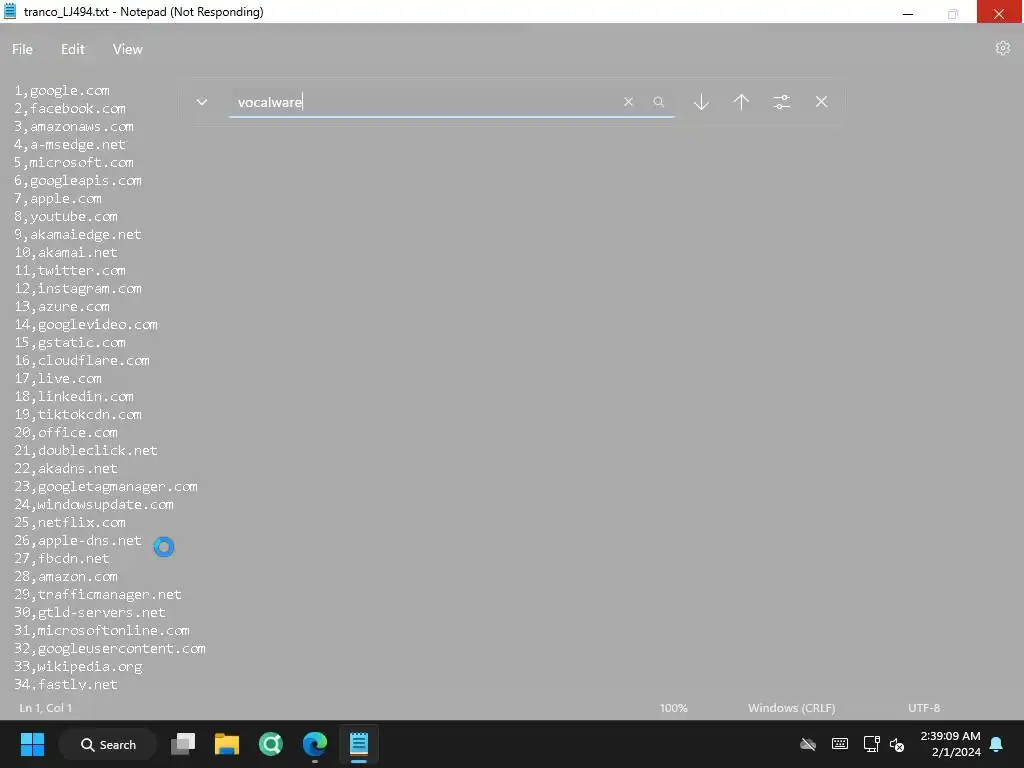Click Windows (CRLF) in status bar
Viewport: 1024px width, 768px height.
pyautogui.click(x=792, y=708)
